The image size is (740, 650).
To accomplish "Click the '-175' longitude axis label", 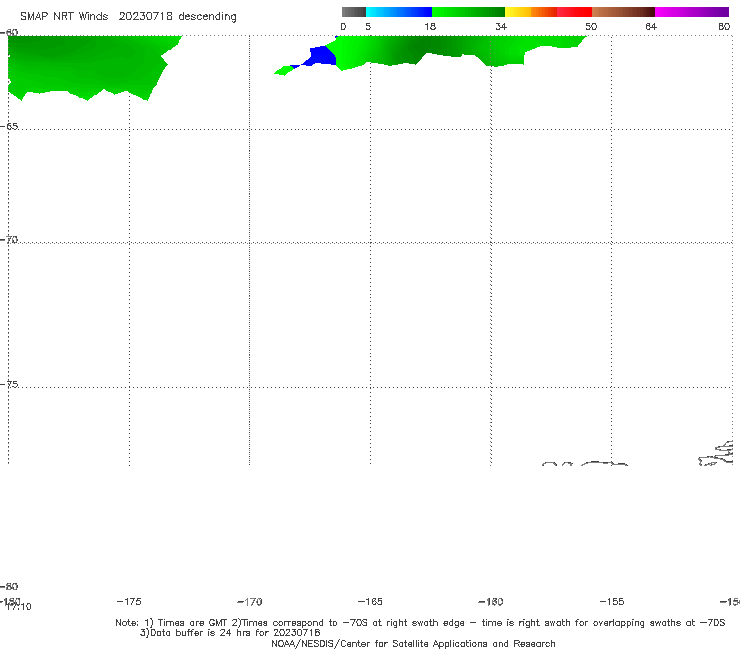I will tap(129, 601).
